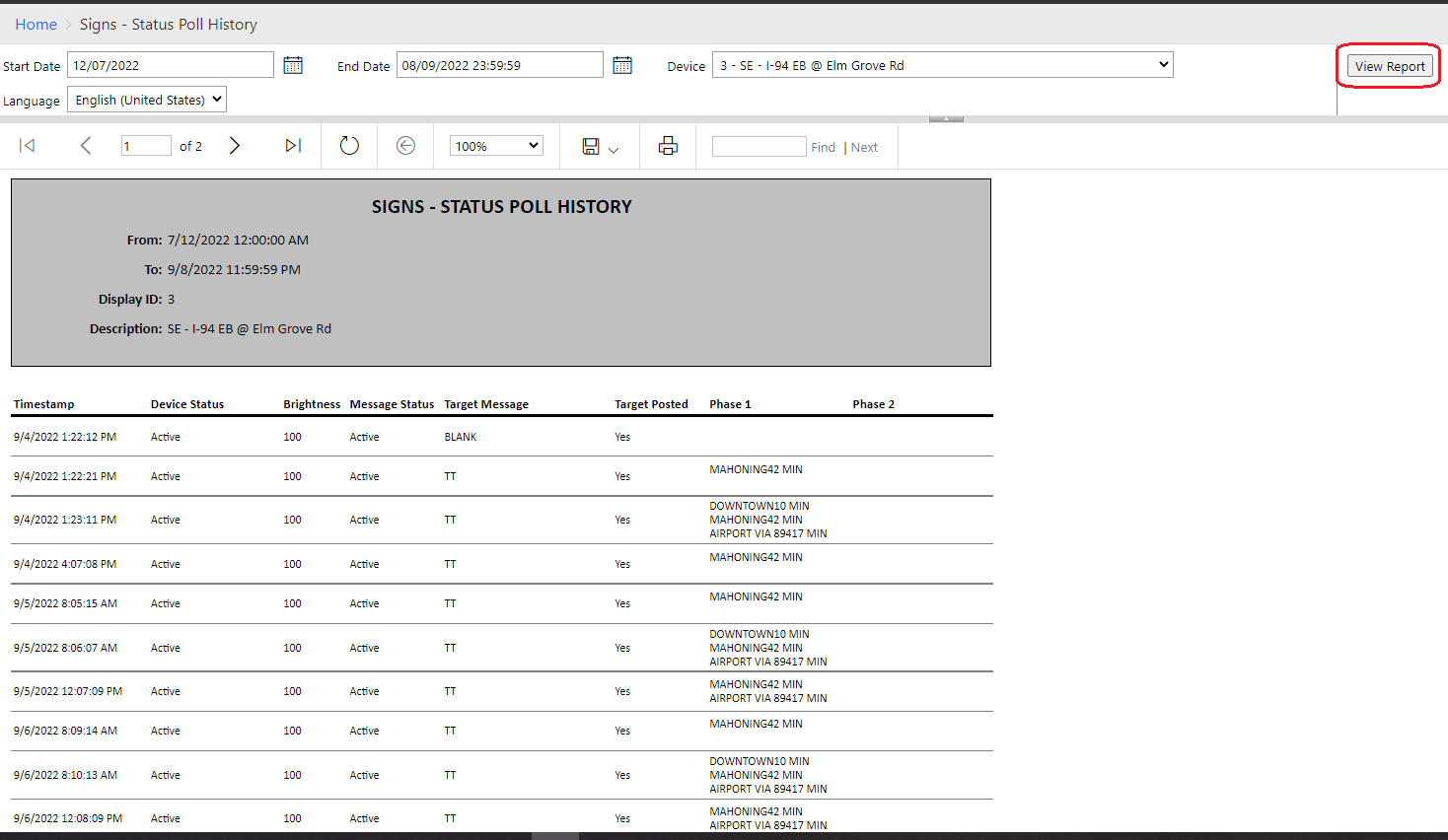Open the Home breadcrumb link

pos(36,25)
